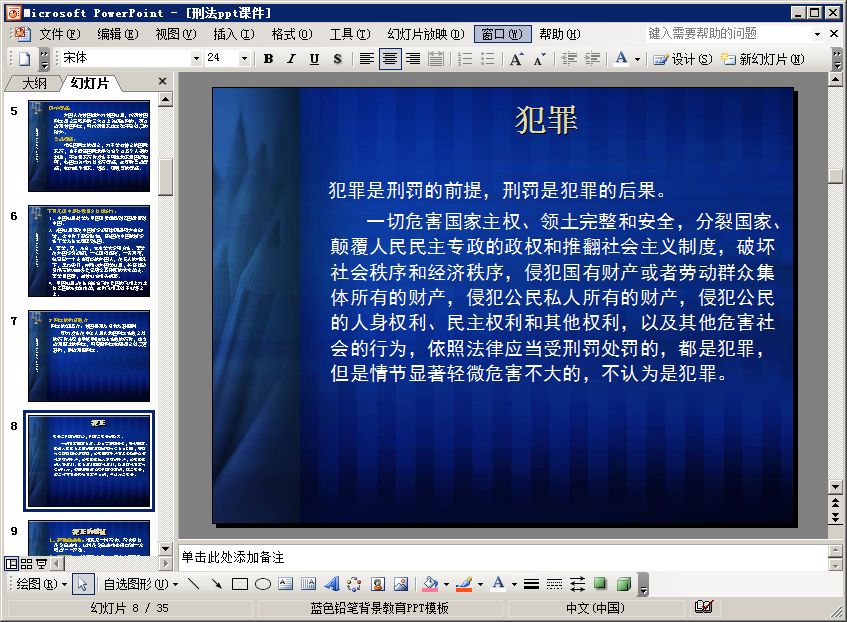847x622 pixels.
Task: Select slide 6 thumbnail
Action: pos(89,251)
